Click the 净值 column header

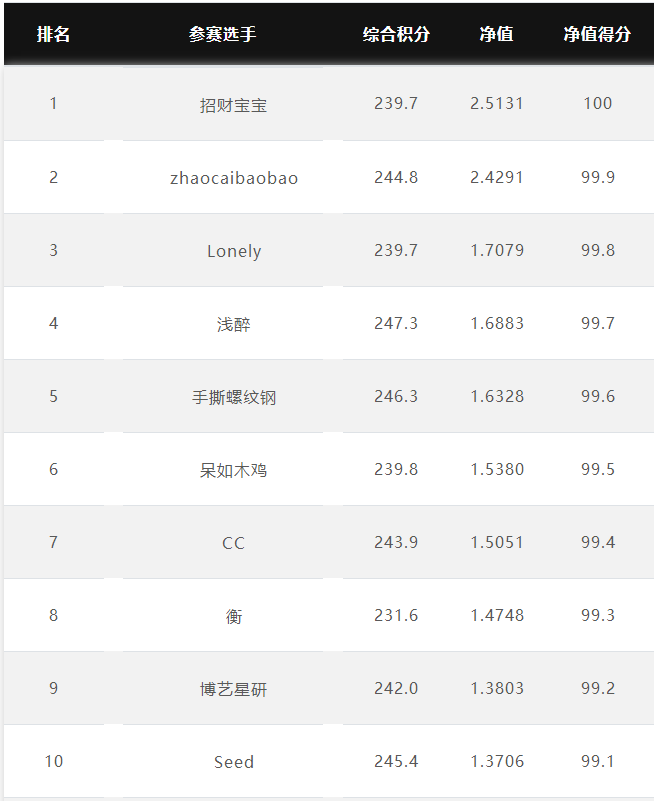496,34
